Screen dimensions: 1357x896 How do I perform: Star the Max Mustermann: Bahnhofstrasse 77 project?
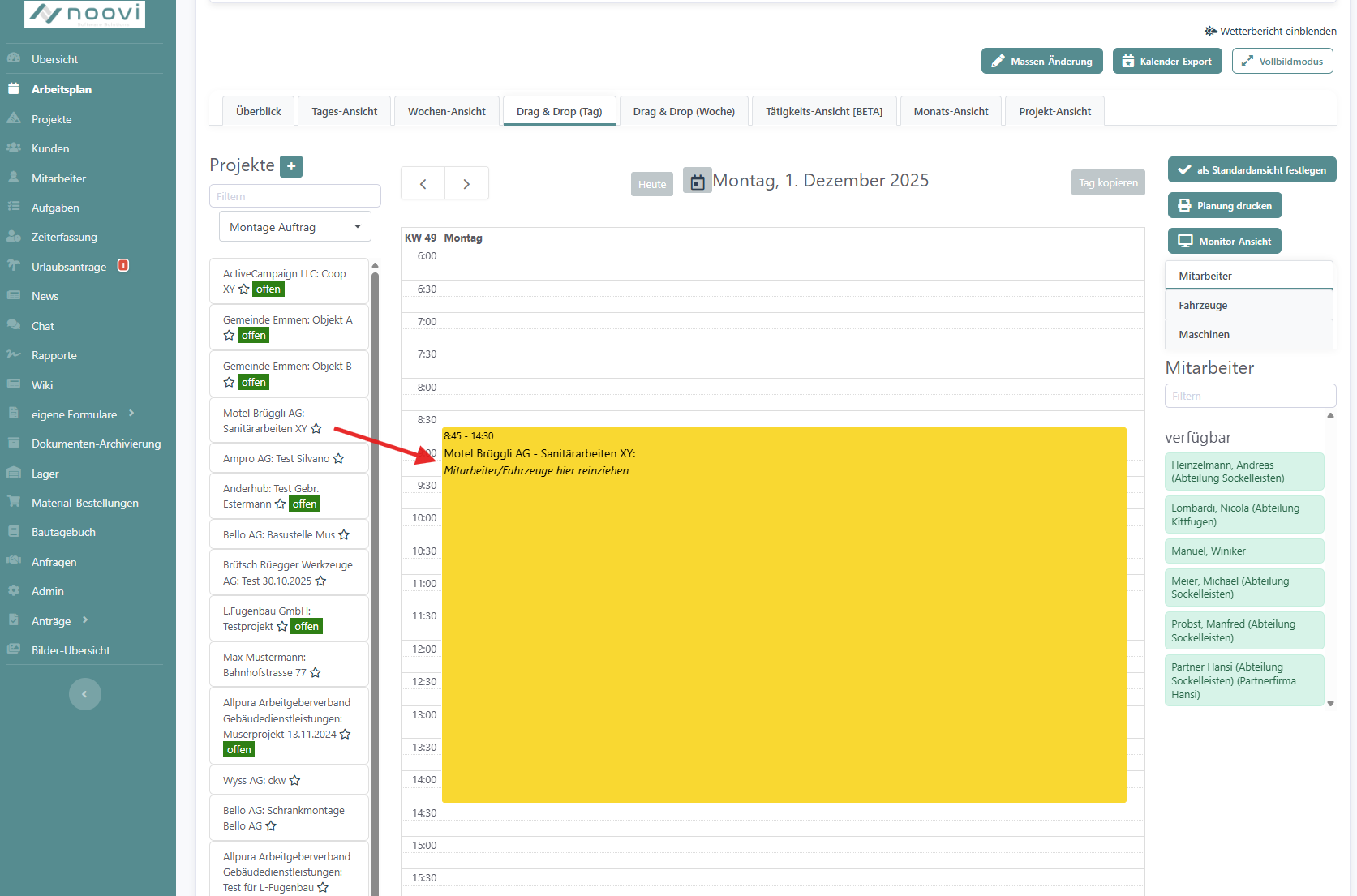click(316, 672)
